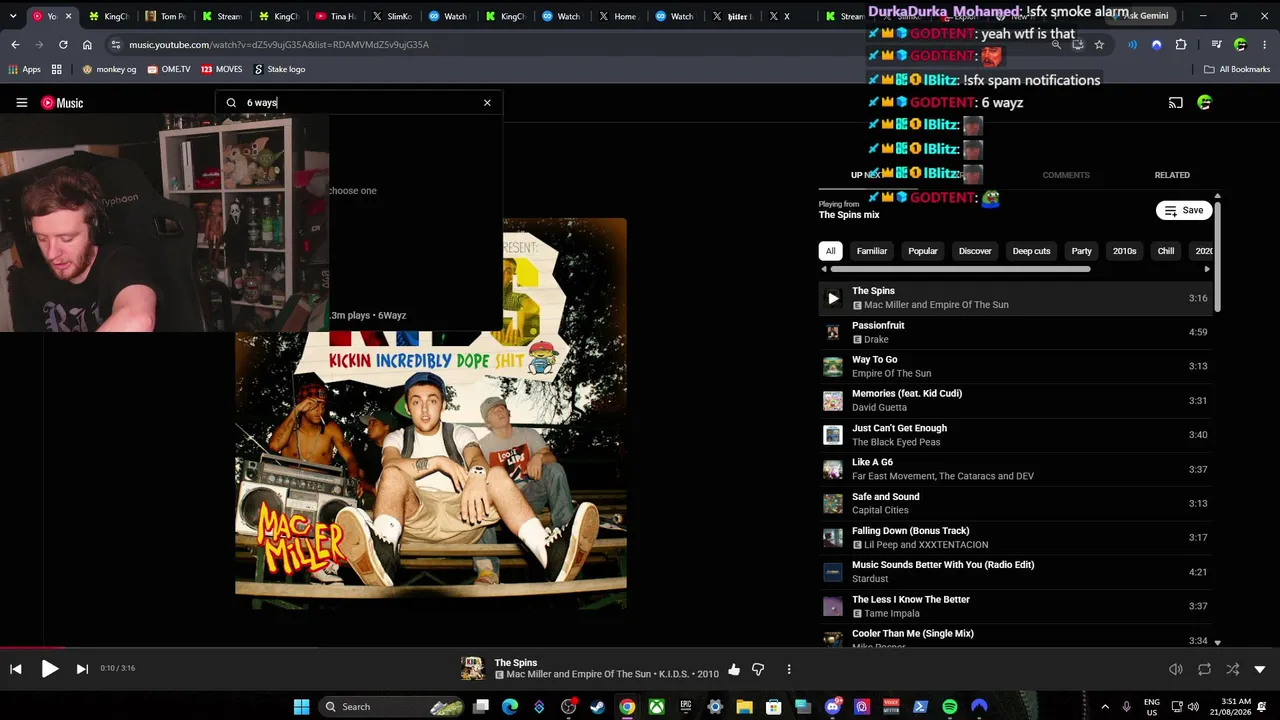Switch to the COMMENTS tab
Viewport: 1280px width, 720px height.
(1066, 175)
